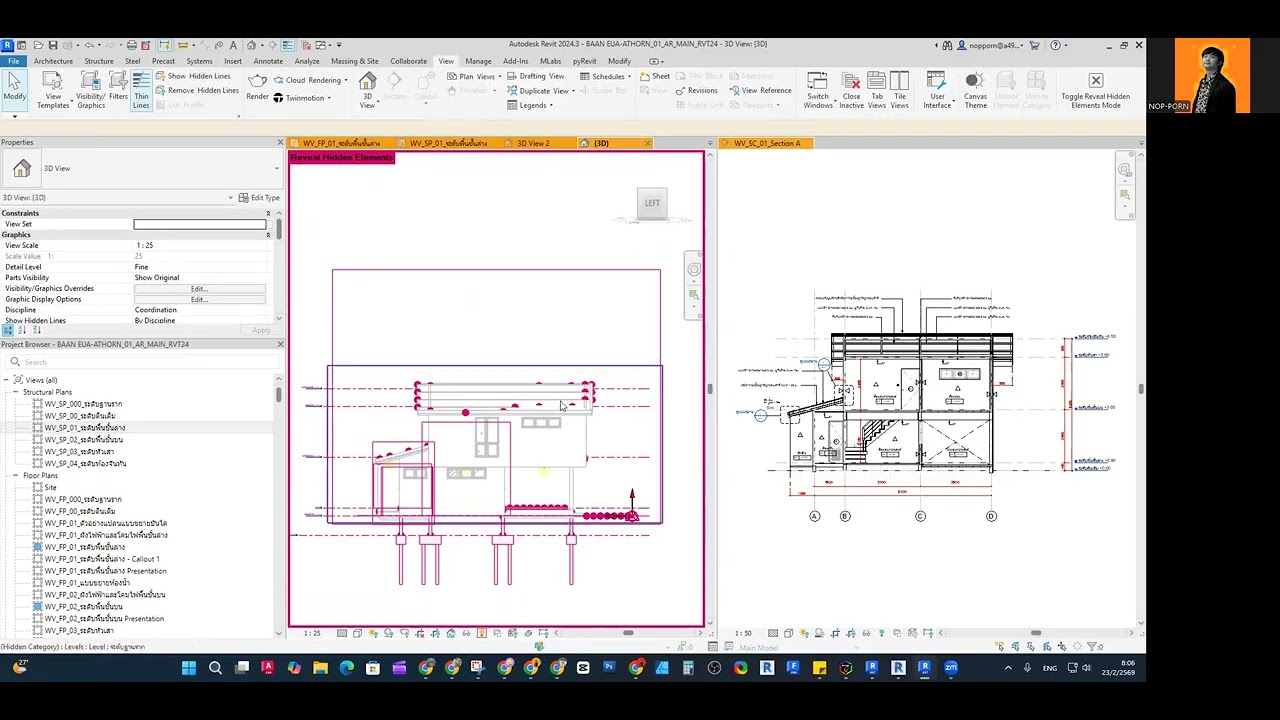Viewport: 1280px width, 720px height.
Task: Click the Edit Type button
Action: pos(259,197)
